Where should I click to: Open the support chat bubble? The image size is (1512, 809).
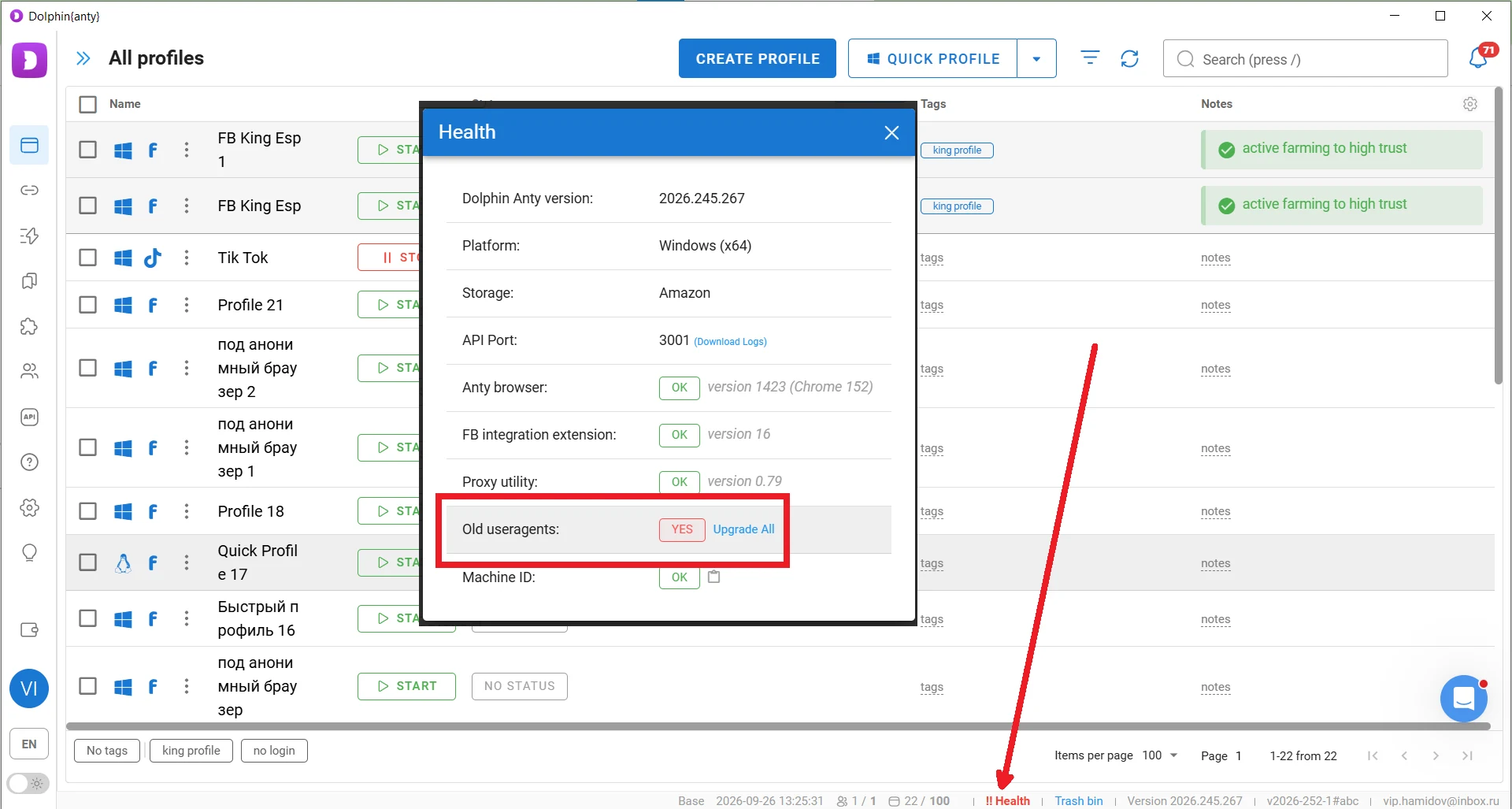click(1463, 698)
